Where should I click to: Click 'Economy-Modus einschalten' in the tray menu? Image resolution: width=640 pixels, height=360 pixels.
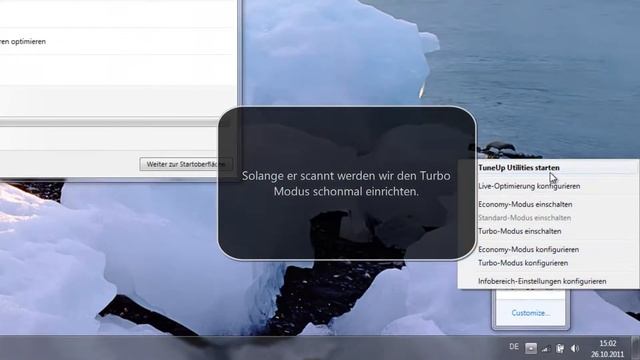(x=525, y=204)
